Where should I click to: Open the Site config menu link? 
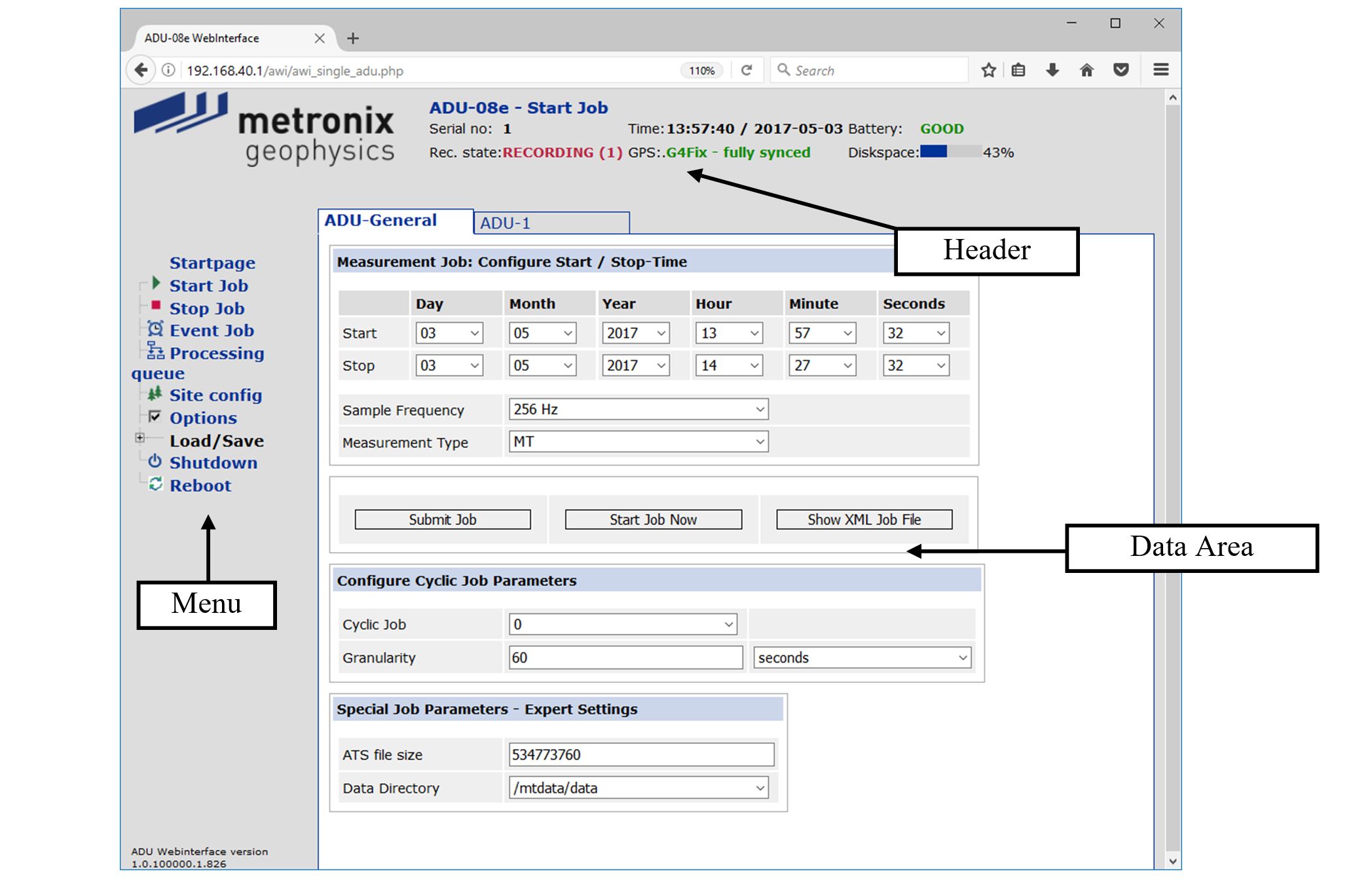click(x=215, y=395)
